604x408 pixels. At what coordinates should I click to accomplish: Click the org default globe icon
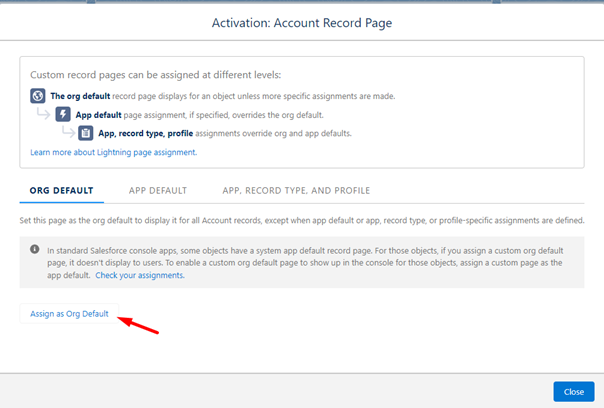click(38, 96)
